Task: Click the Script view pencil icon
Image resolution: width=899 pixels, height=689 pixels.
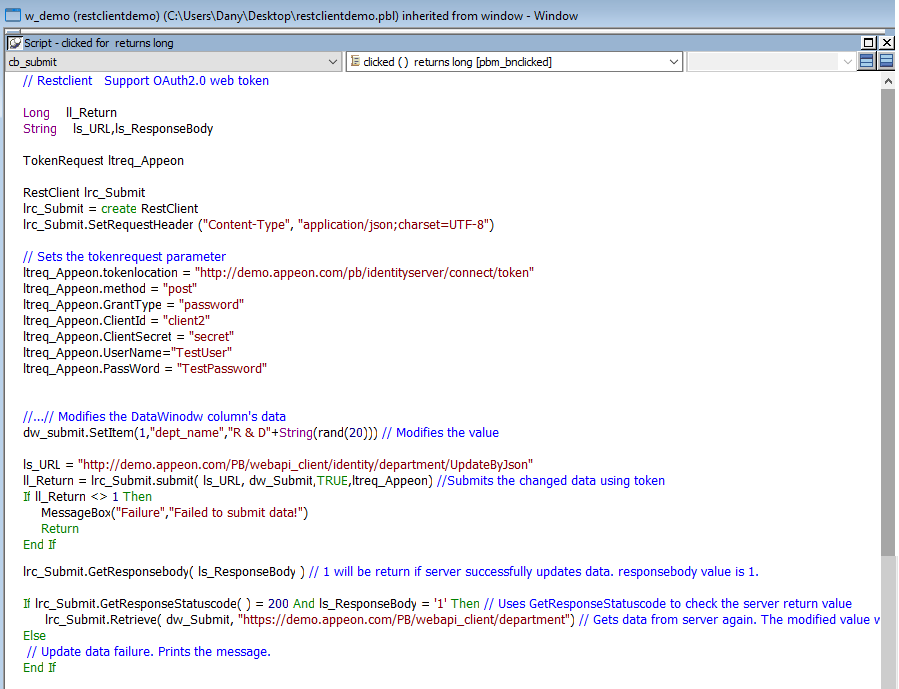Action: [15, 43]
